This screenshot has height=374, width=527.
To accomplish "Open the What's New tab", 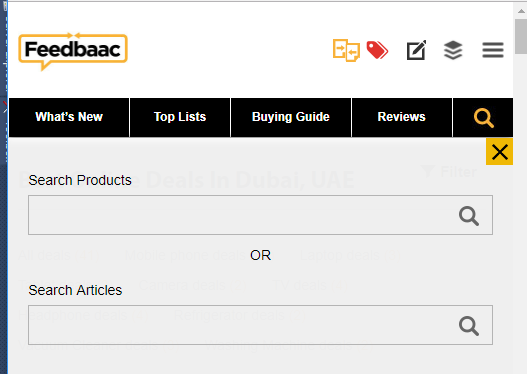I will (69, 118).
